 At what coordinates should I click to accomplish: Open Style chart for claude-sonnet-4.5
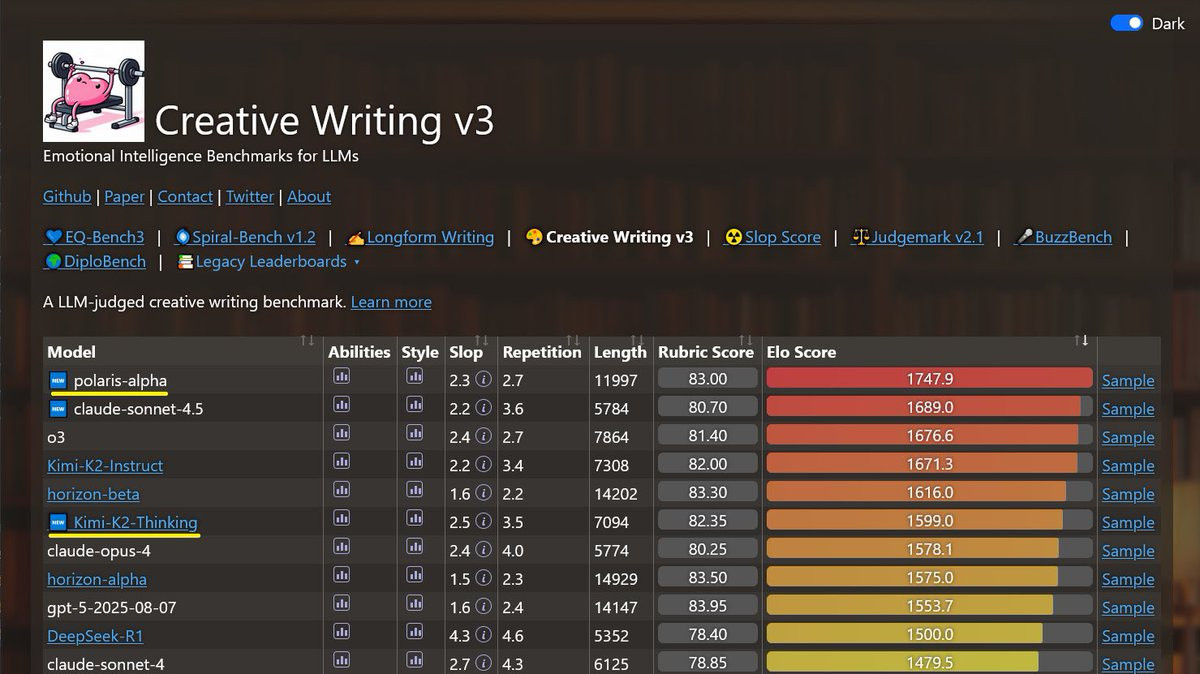pos(414,405)
